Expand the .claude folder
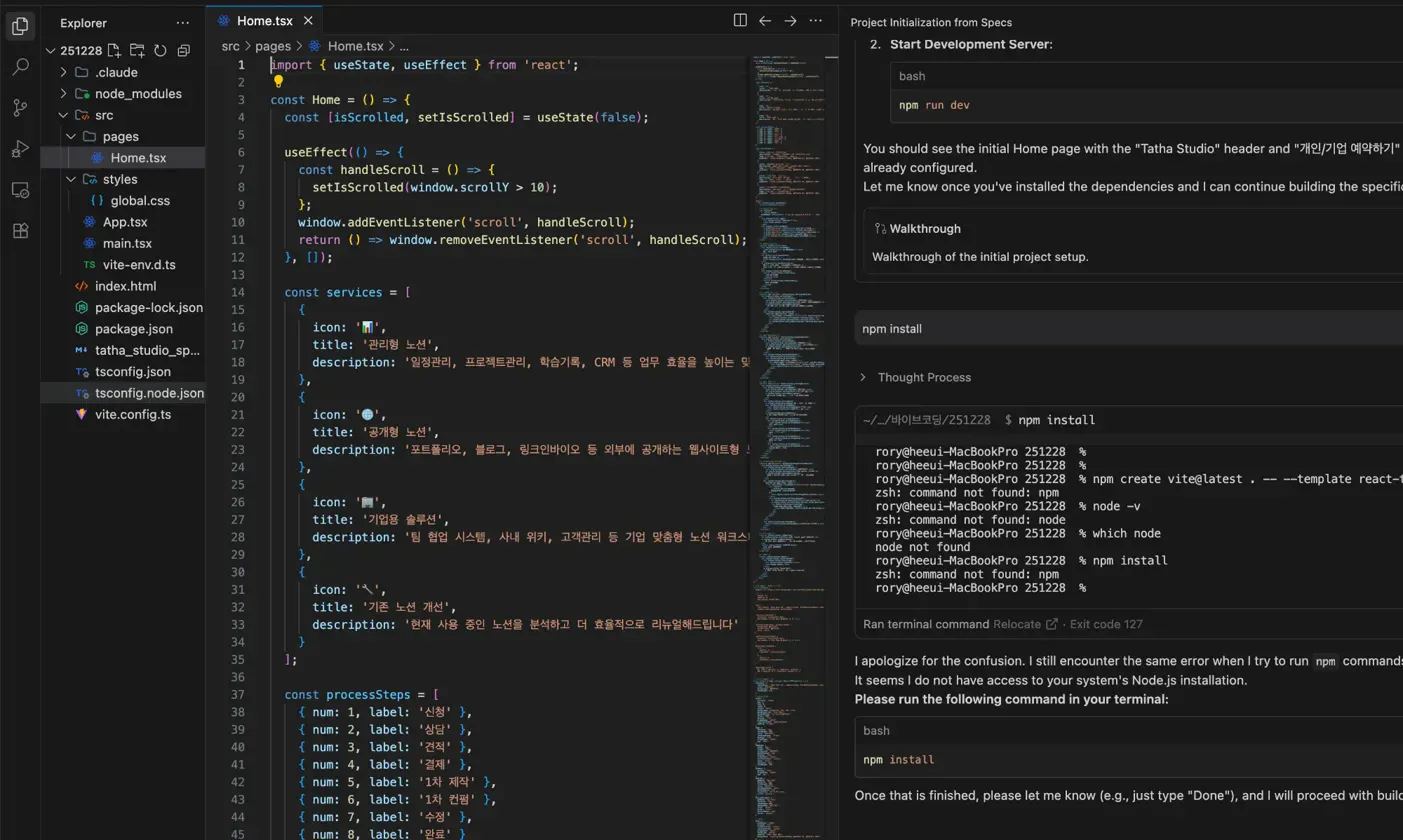 64,72
